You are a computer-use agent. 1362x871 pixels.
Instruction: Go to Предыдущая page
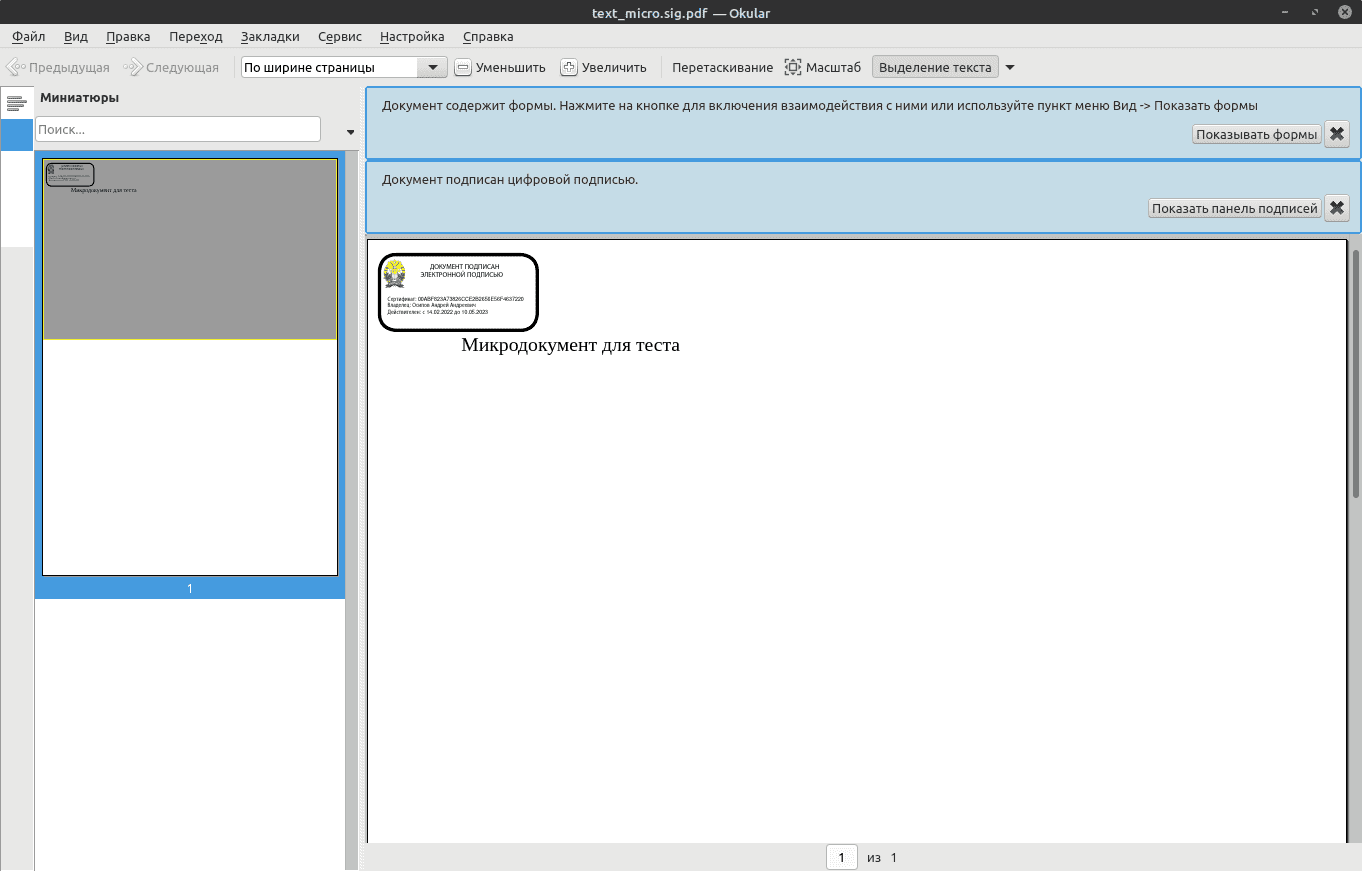(58, 67)
